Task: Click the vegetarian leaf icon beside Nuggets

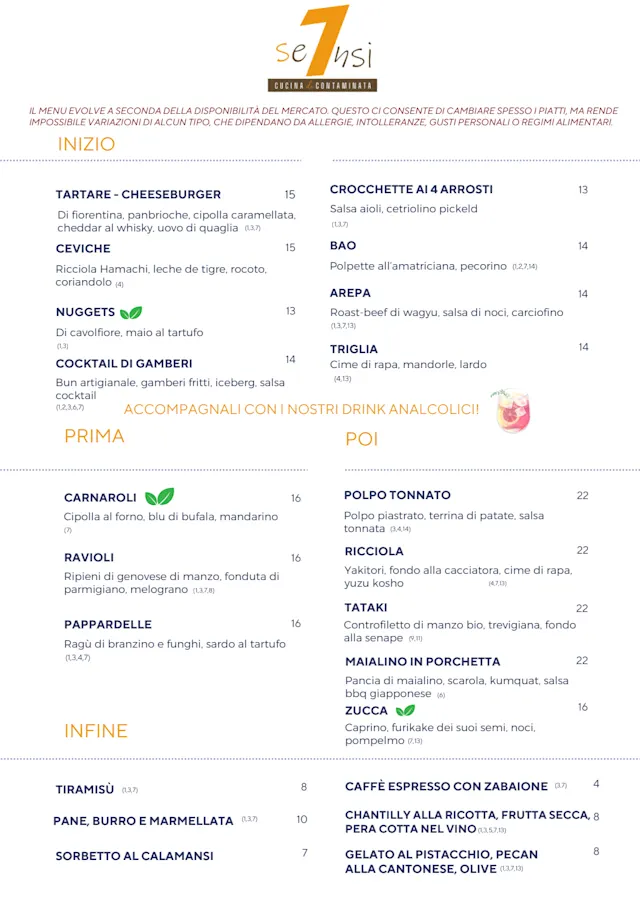Action: pyautogui.click(x=131, y=313)
